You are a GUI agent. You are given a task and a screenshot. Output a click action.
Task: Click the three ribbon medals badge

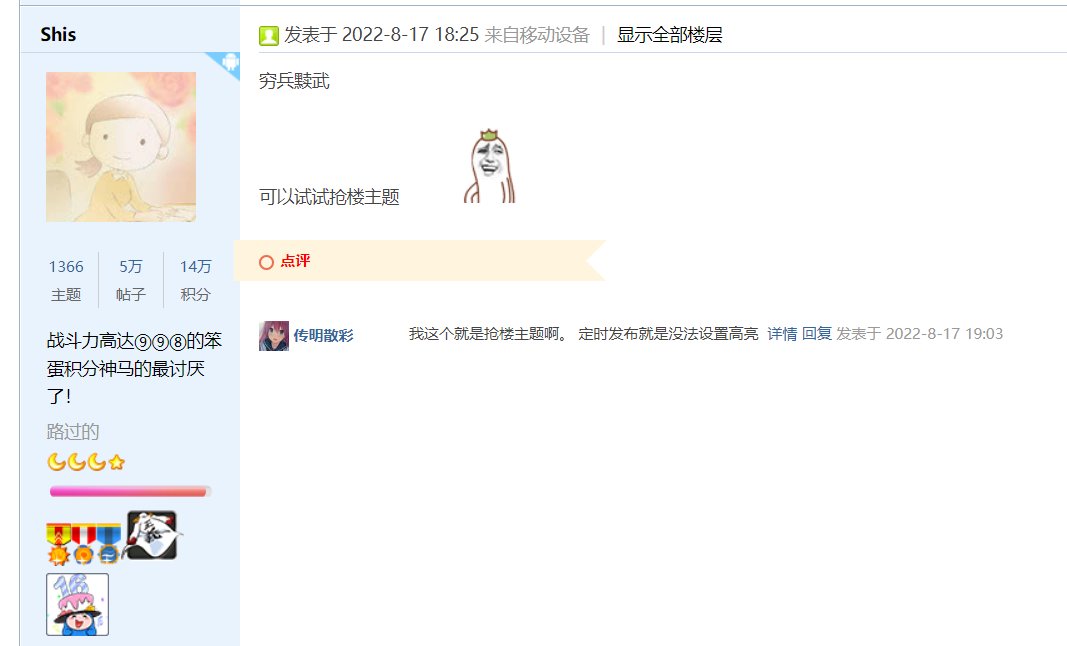click(x=83, y=543)
